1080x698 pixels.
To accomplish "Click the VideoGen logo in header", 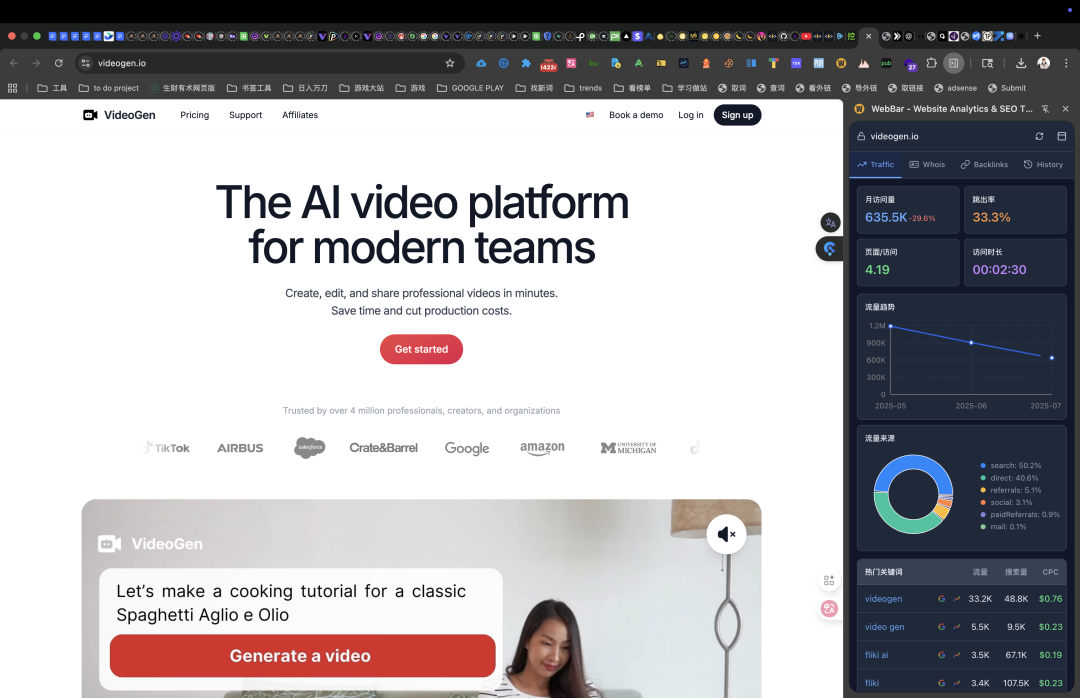I will [119, 115].
